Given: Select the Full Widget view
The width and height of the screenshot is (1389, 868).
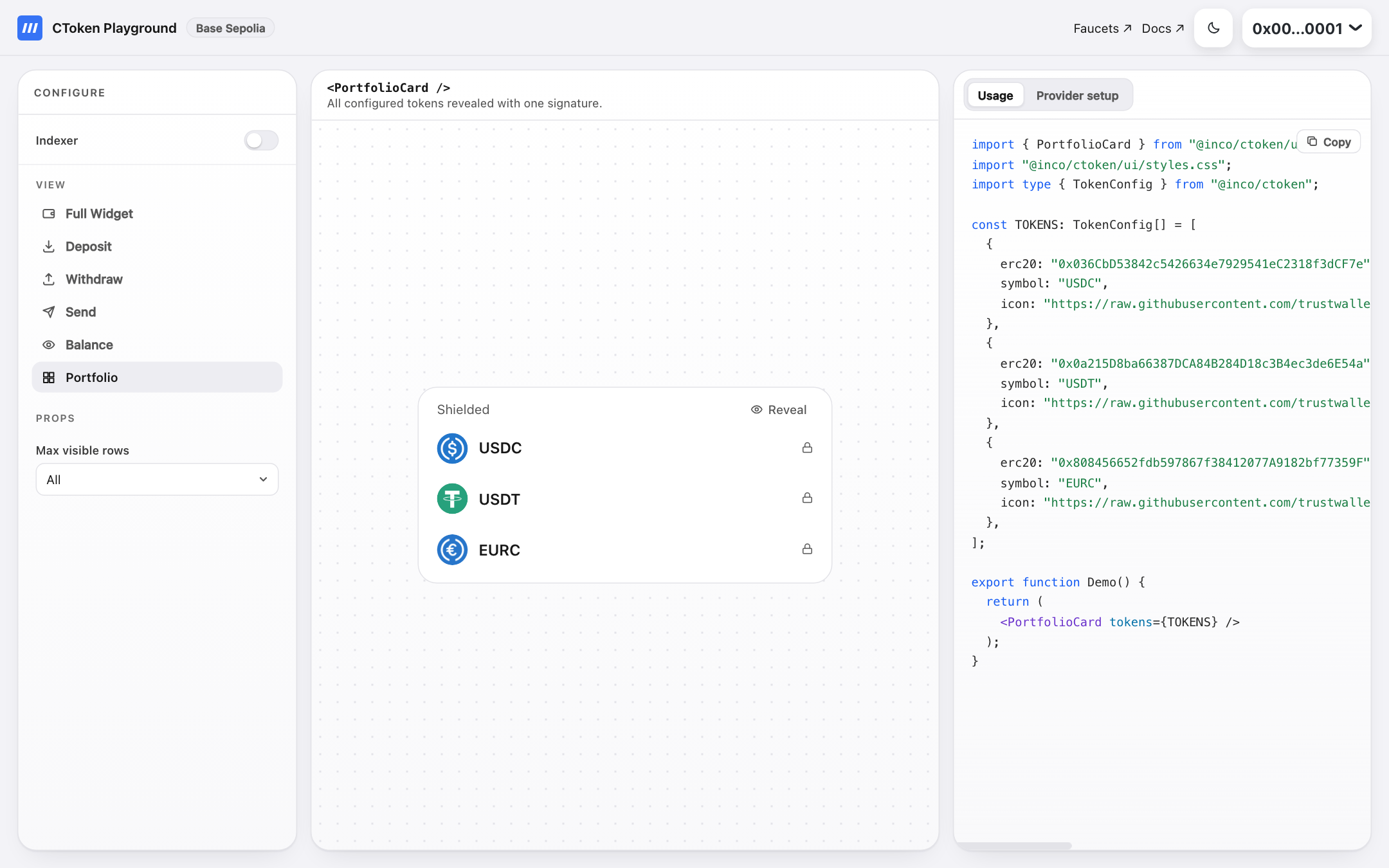Looking at the screenshot, I should (157, 213).
